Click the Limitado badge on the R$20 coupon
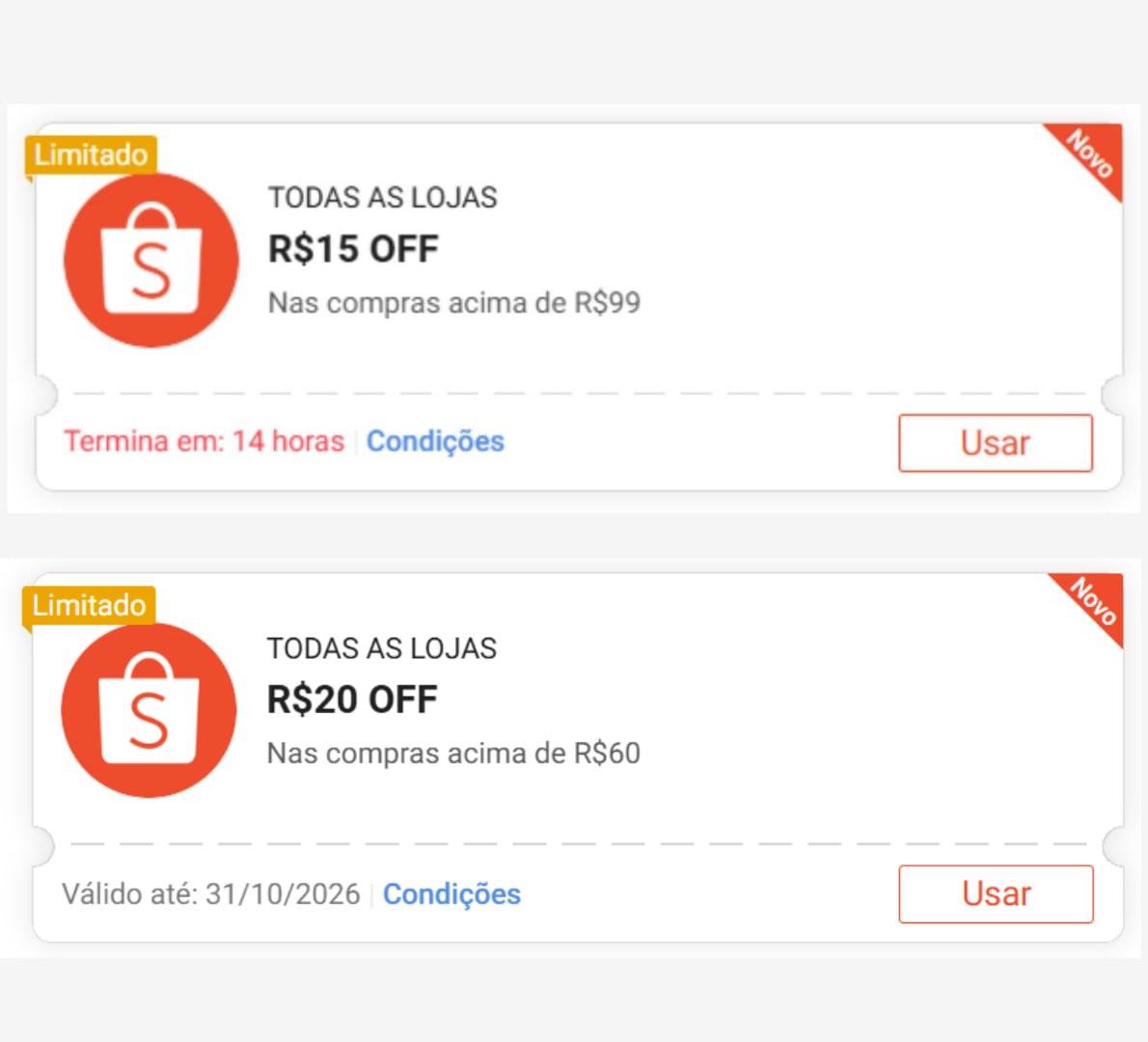 point(89,606)
